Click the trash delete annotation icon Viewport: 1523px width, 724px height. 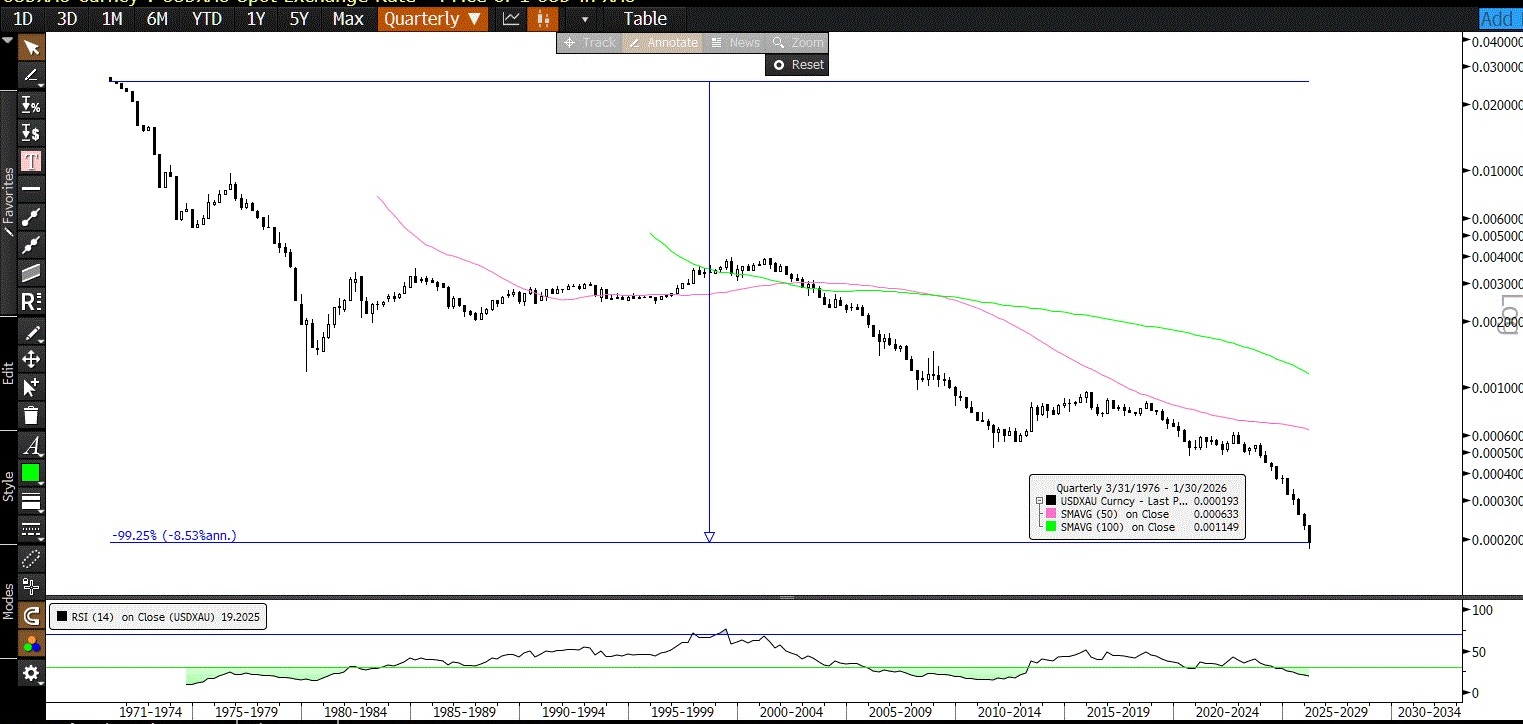[x=31, y=415]
